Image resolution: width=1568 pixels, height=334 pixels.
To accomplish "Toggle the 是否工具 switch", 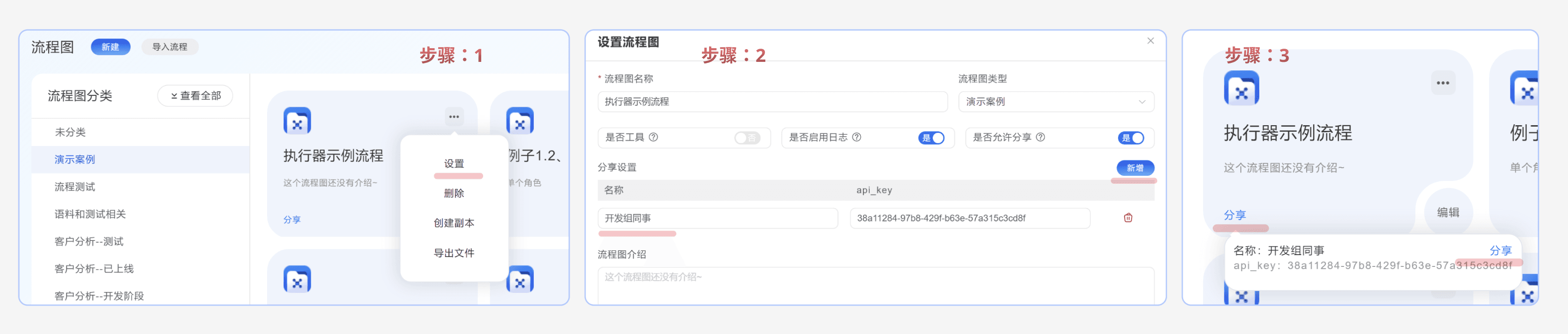I will pos(746,138).
